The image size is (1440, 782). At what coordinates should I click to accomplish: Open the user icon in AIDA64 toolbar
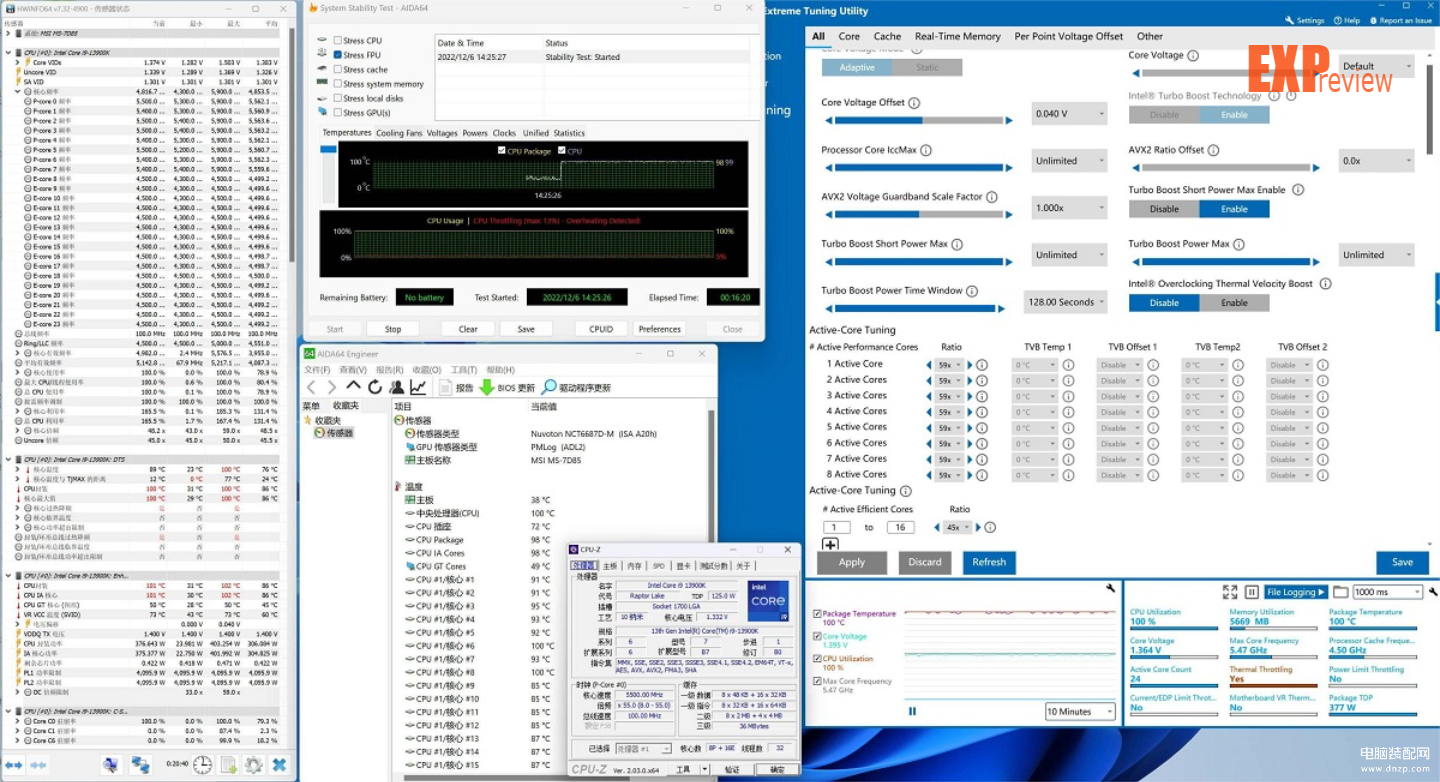coord(397,387)
